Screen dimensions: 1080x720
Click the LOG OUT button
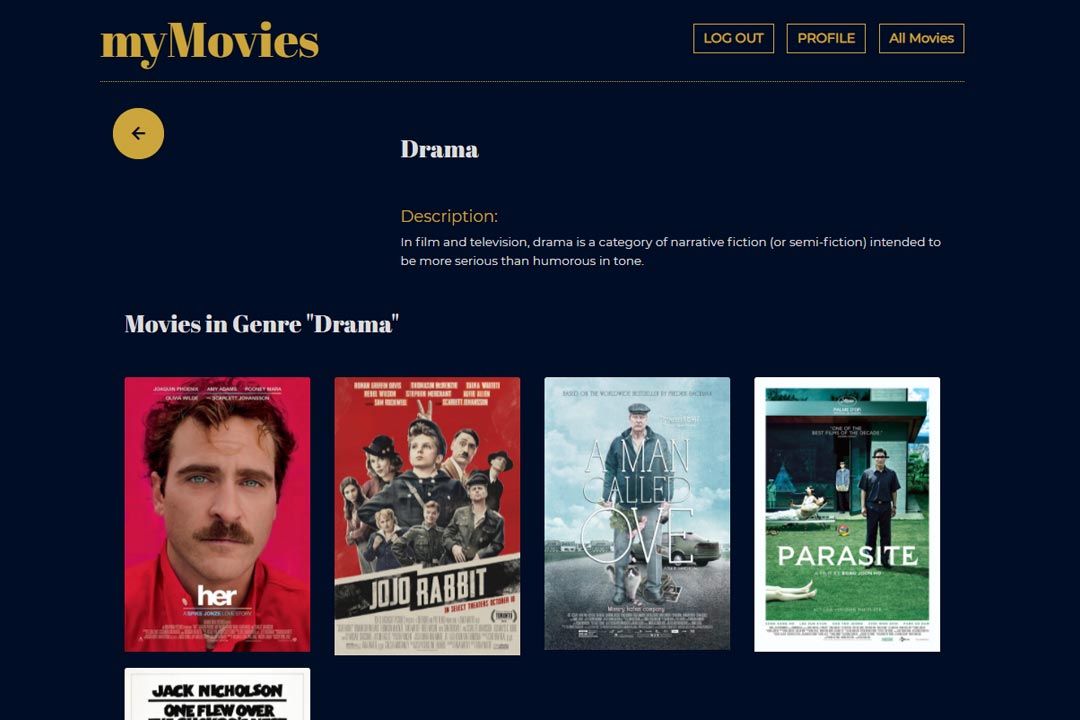coord(733,39)
